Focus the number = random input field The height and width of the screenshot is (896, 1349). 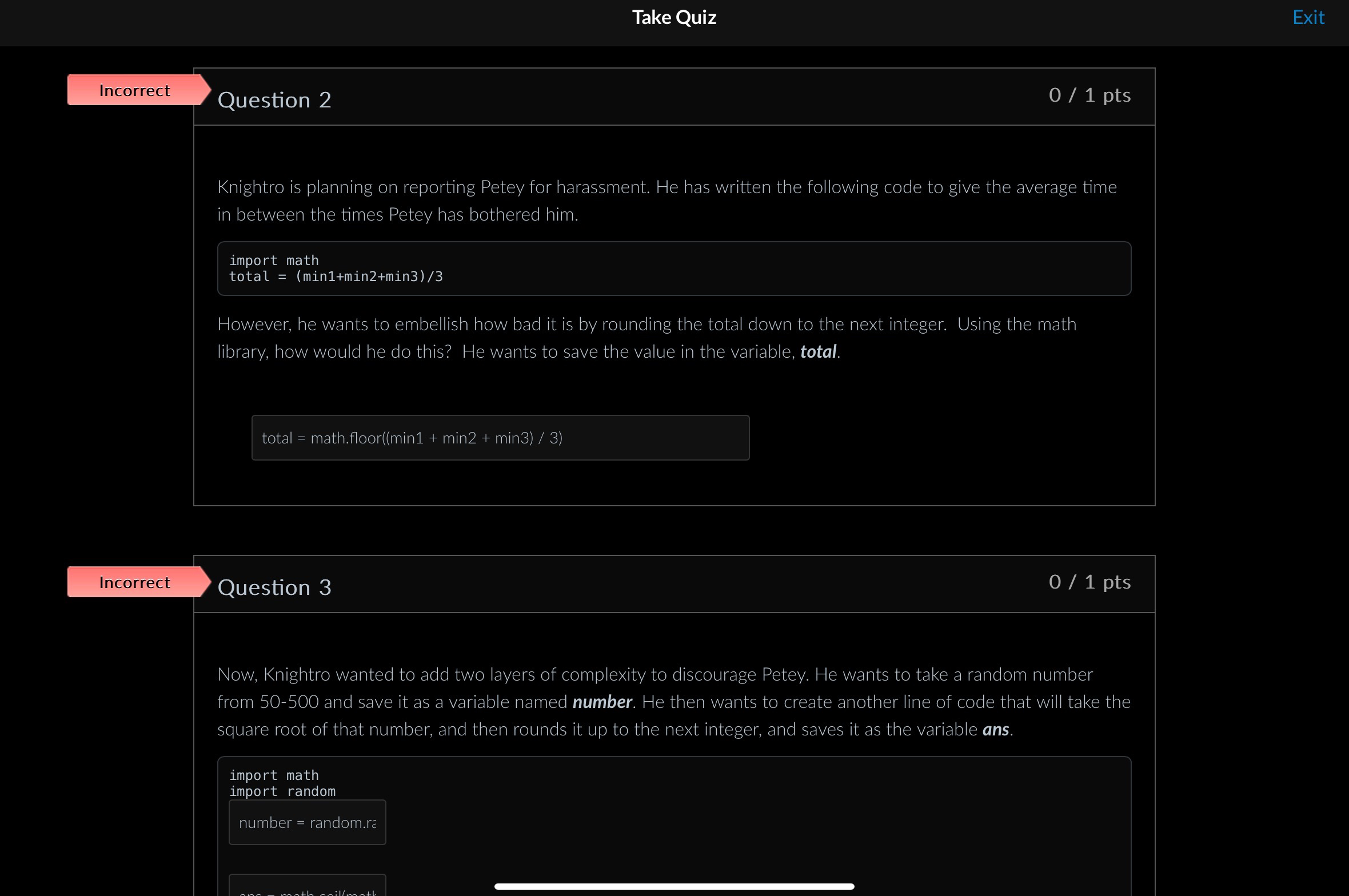(308, 822)
